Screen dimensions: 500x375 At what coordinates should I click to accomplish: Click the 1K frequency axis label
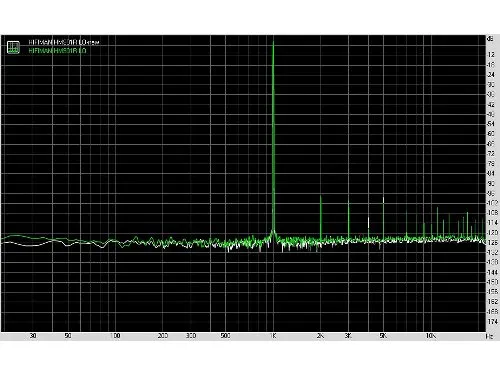coord(273,336)
